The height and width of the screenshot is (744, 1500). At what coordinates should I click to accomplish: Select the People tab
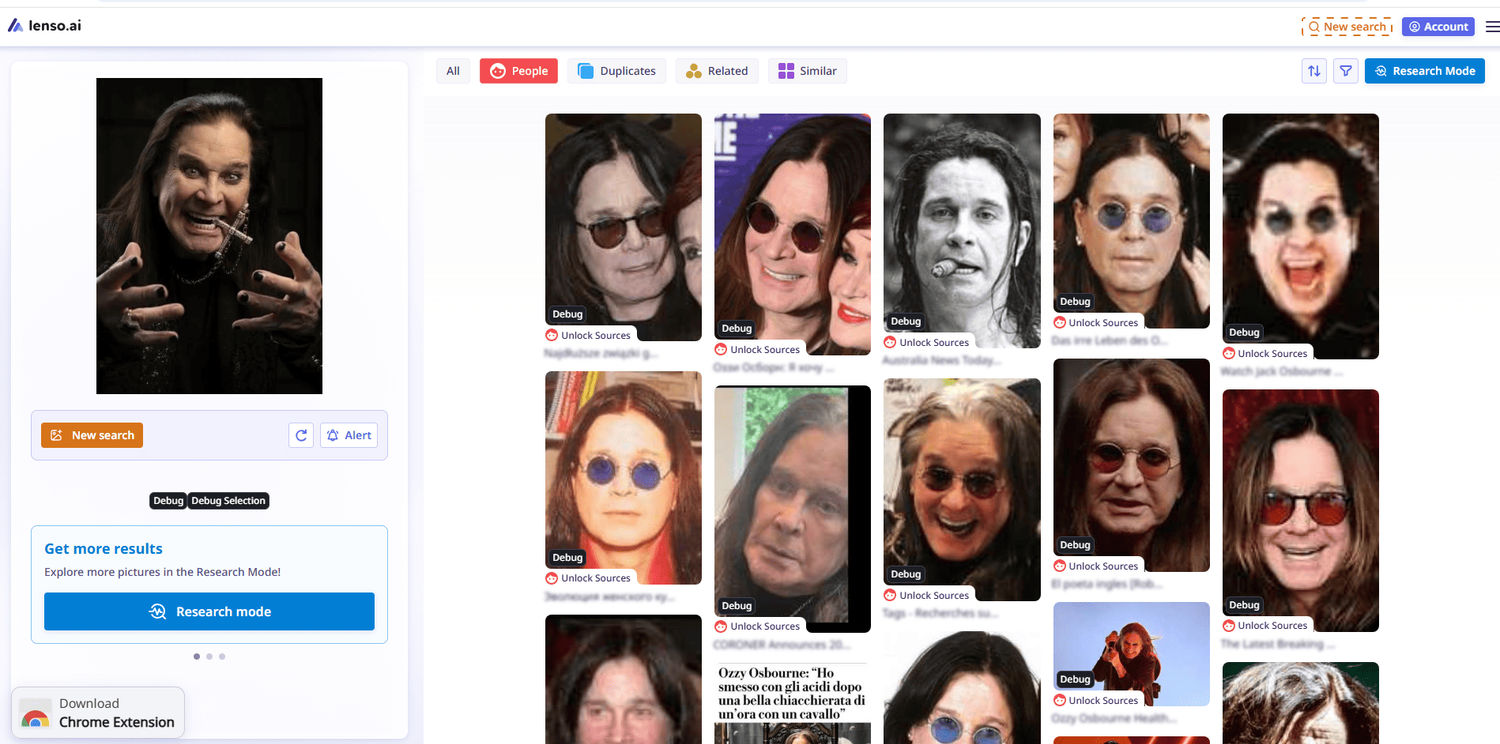pos(519,71)
